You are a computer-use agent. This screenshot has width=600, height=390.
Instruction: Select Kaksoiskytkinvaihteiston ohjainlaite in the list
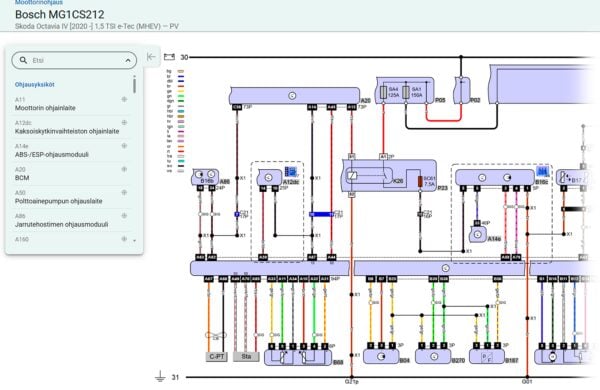tap(67, 131)
